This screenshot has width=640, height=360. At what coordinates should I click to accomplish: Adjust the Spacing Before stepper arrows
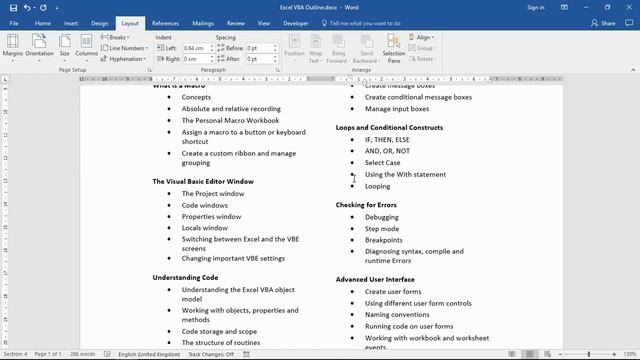click(275, 48)
